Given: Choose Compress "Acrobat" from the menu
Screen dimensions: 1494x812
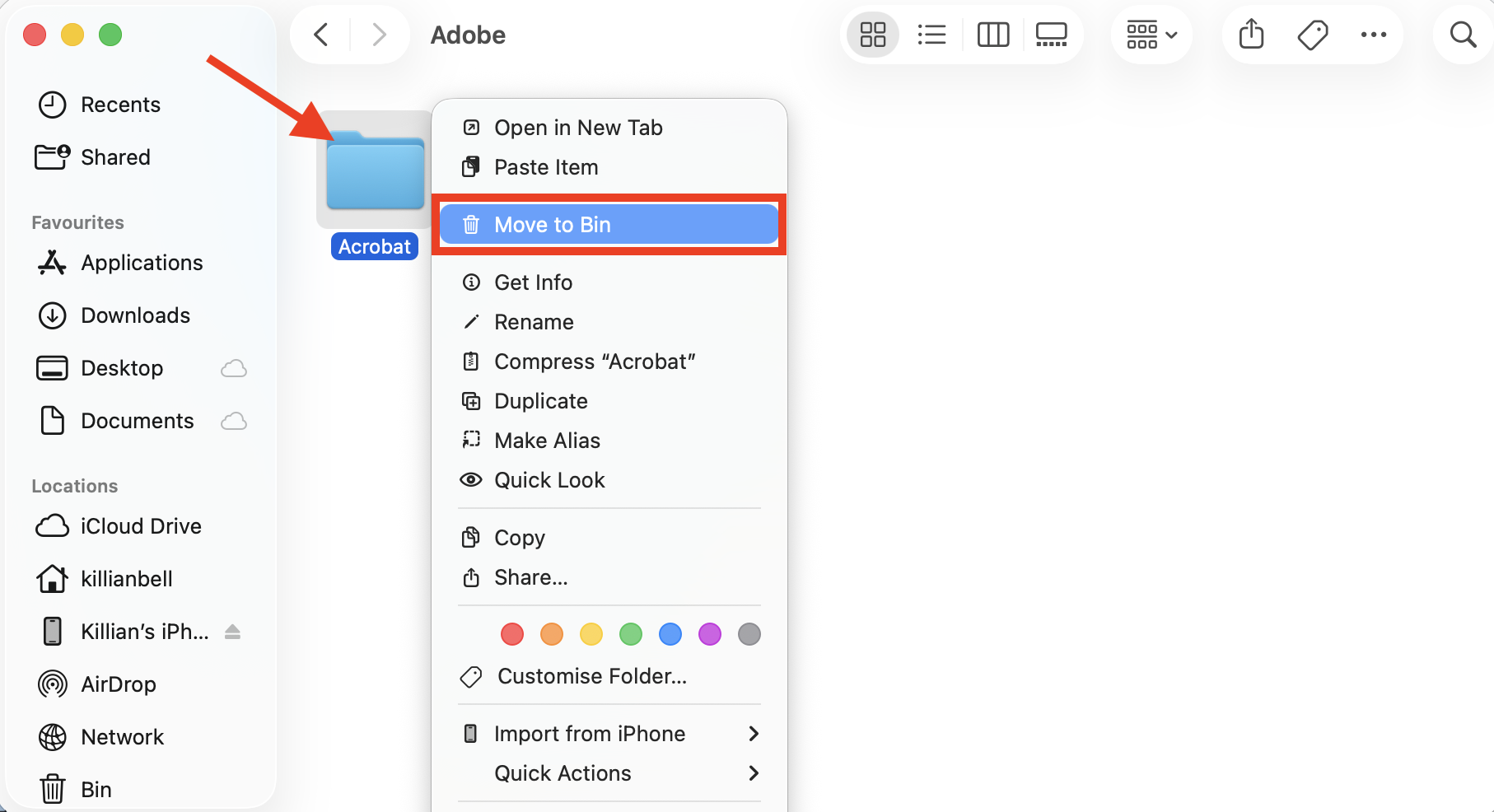Looking at the screenshot, I should [x=595, y=361].
